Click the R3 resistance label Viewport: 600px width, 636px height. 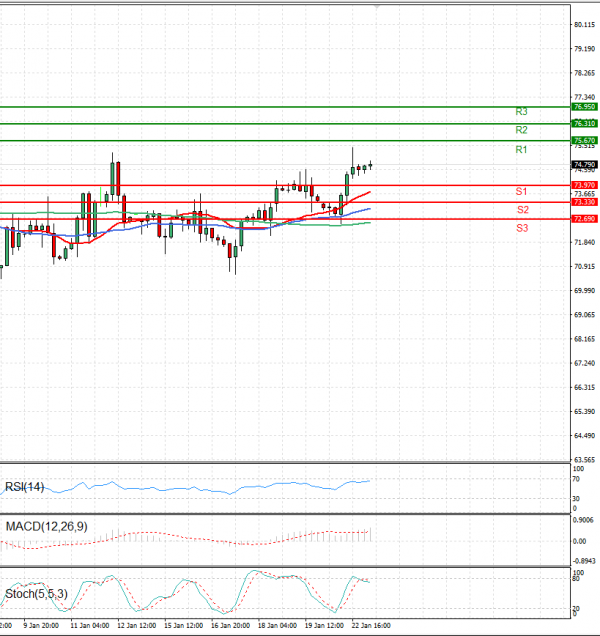[521, 111]
